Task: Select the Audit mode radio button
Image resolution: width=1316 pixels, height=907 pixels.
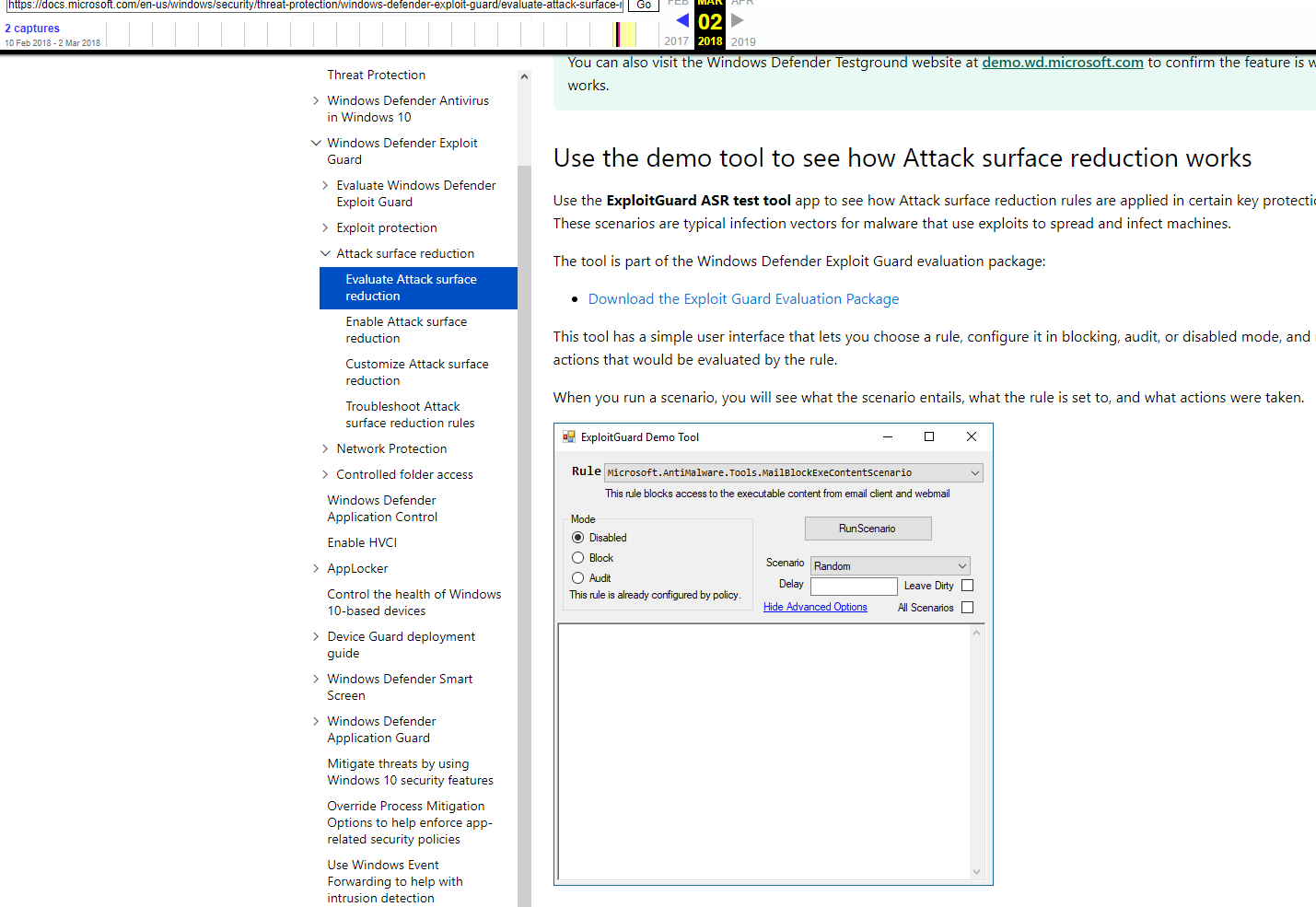Action: (x=578, y=578)
